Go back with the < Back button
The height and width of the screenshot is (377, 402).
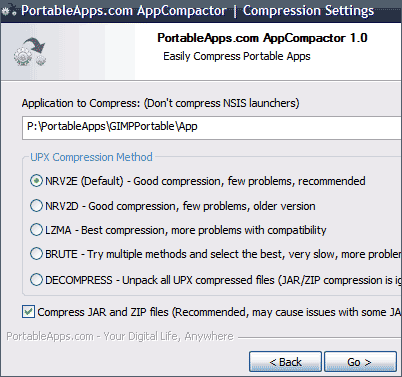click(285, 362)
